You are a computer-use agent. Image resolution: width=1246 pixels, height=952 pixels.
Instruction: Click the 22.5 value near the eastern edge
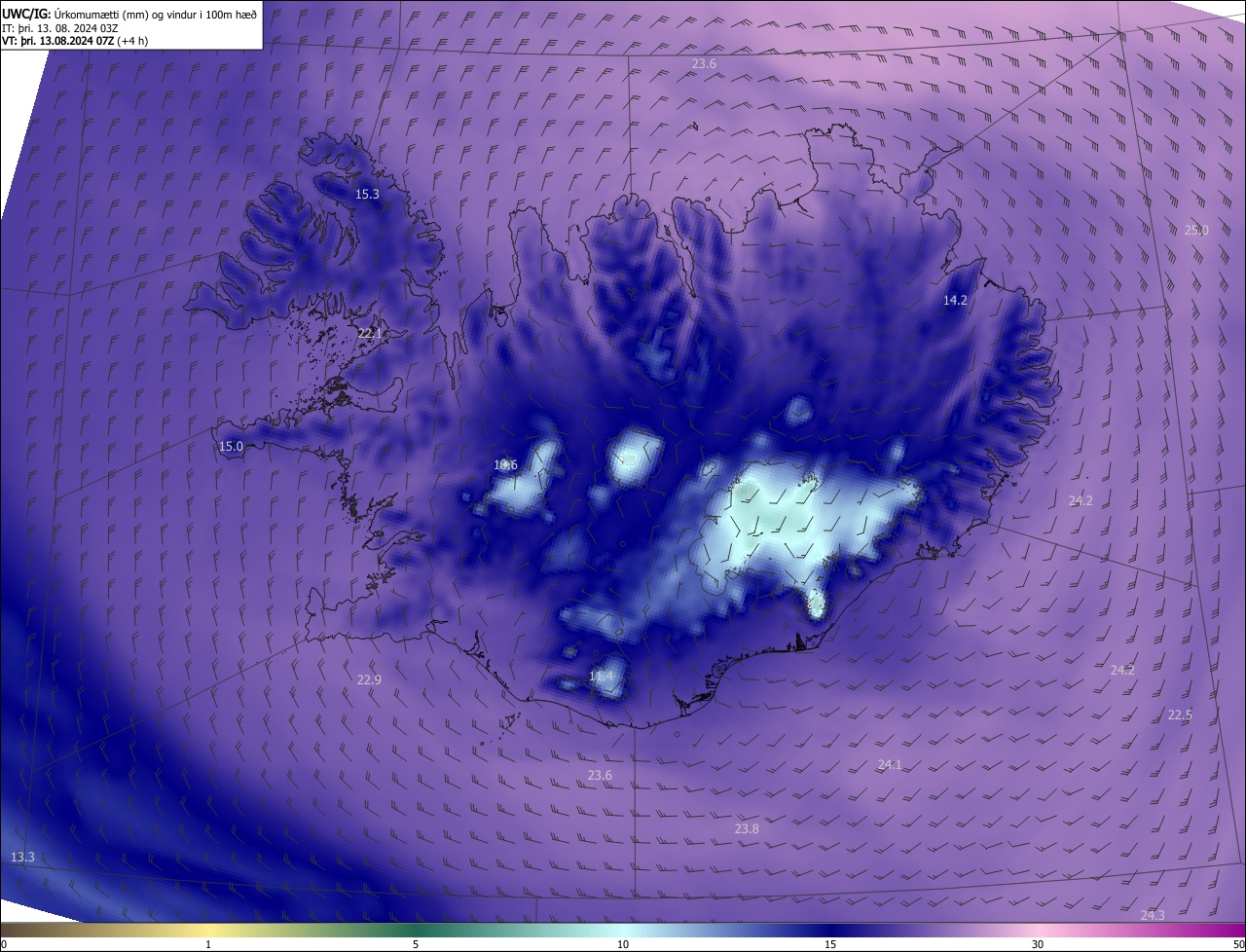pos(1180,714)
